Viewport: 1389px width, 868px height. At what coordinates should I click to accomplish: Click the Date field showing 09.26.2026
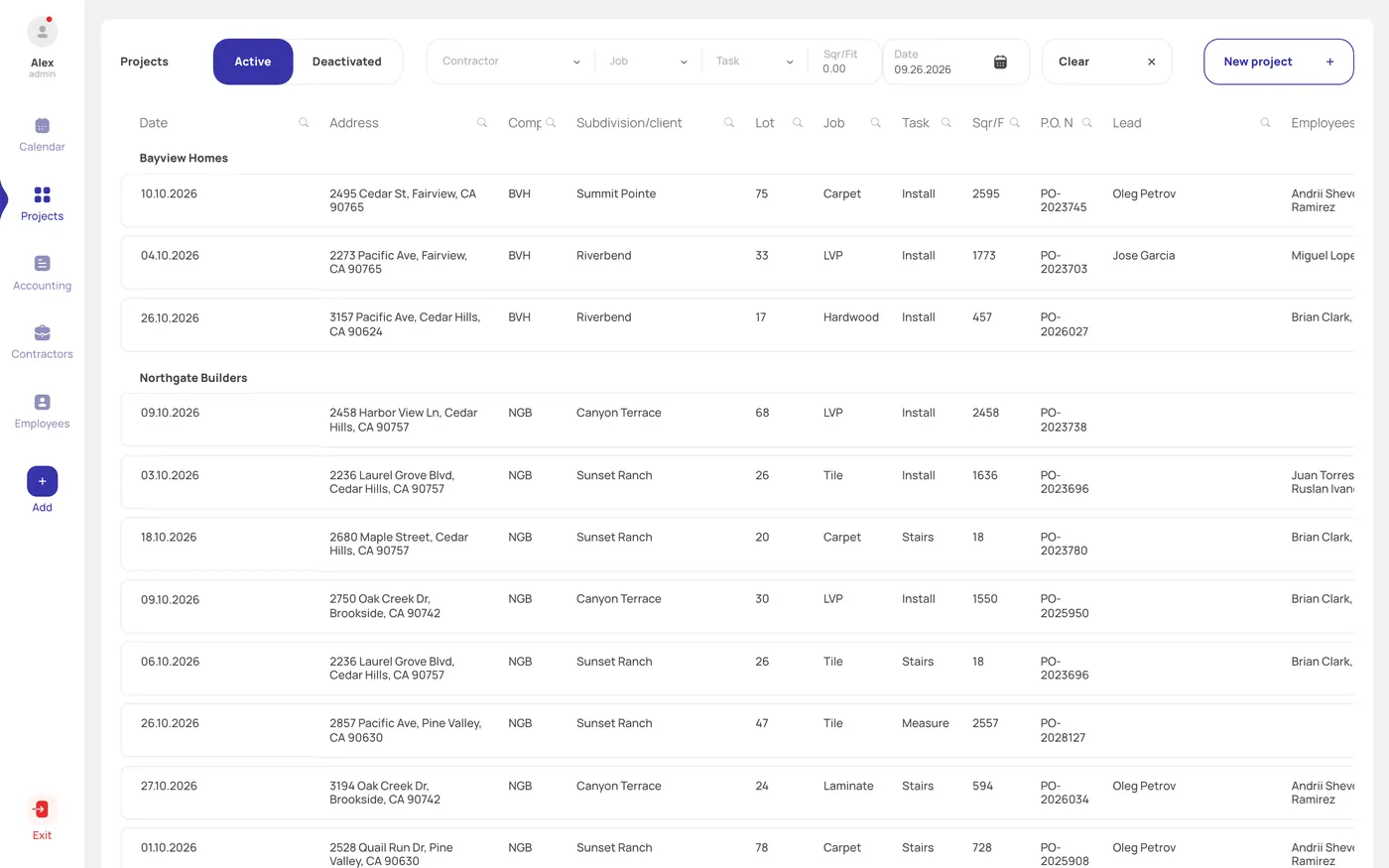pyautogui.click(x=955, y=62)
